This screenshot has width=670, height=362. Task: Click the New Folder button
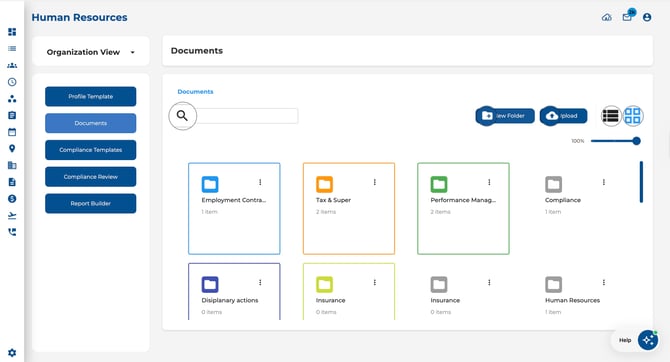[x=505, y=116]
